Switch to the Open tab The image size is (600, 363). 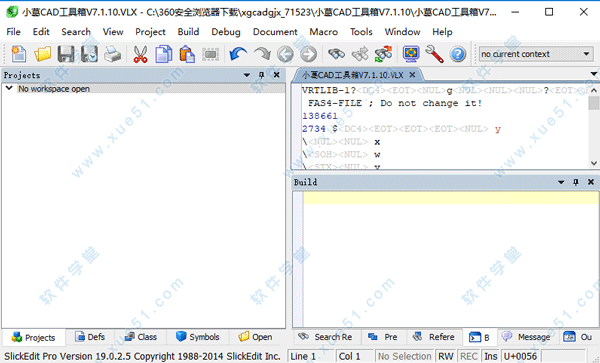point(256,337)
